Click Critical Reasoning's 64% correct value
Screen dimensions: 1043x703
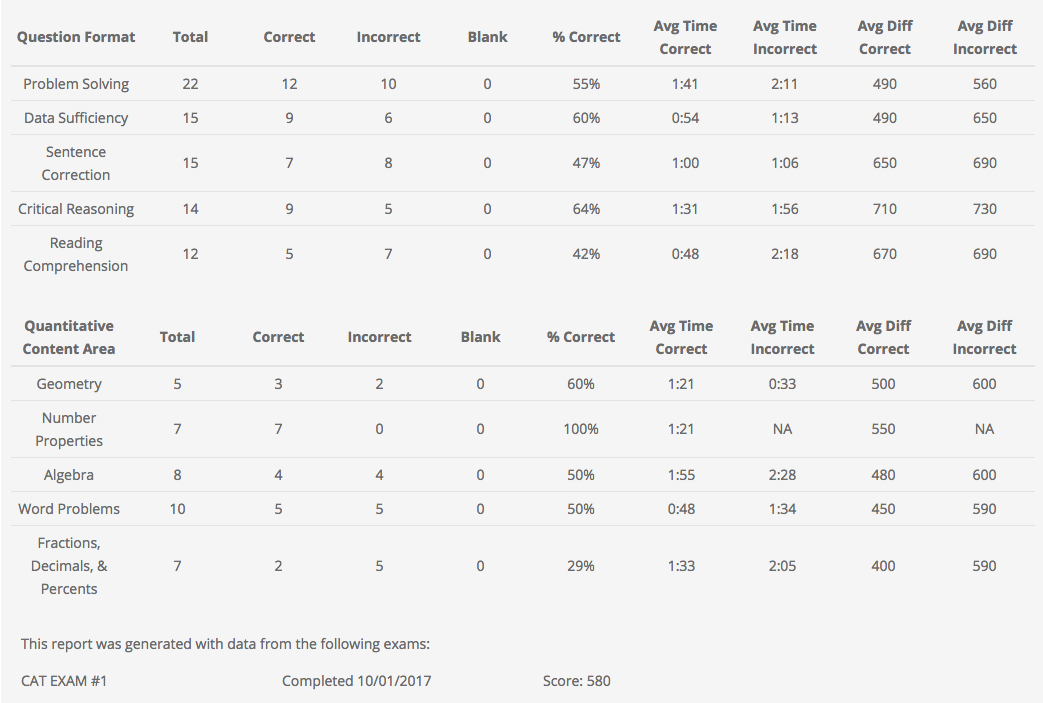(586, 209)
